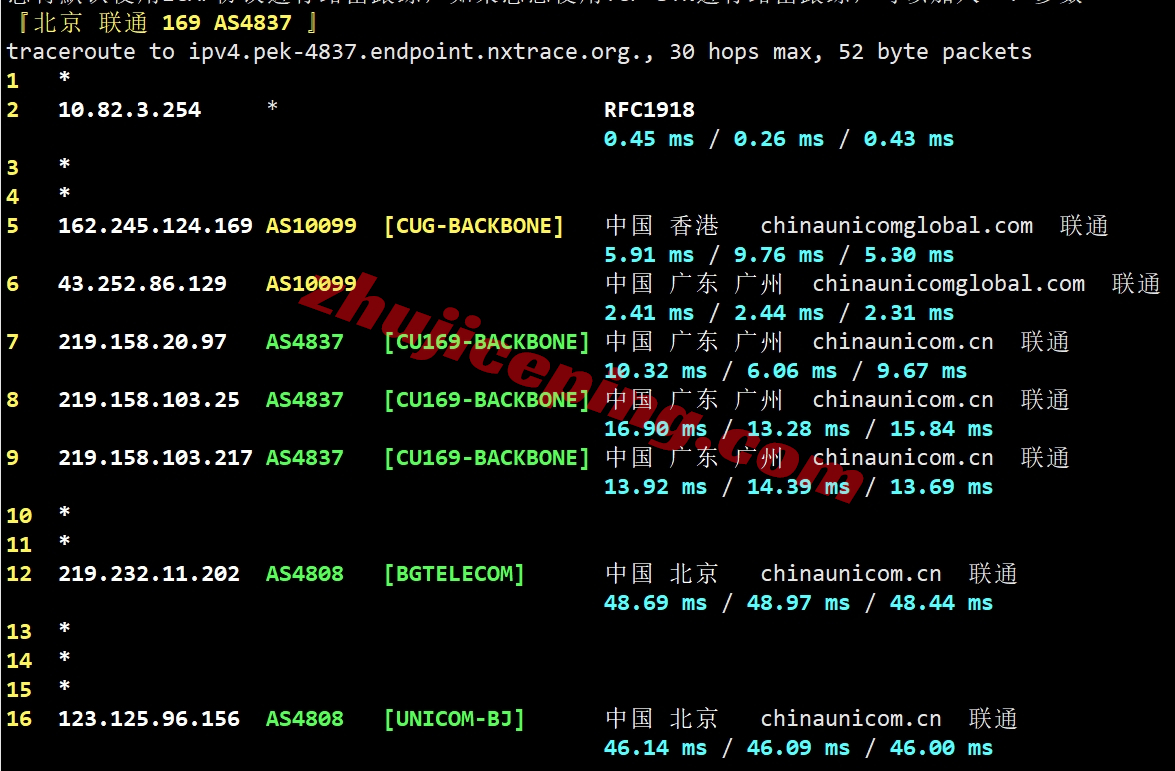Click IP 219.158.103.25 on hop 8

pyautogui.click(x=149, y=400)
